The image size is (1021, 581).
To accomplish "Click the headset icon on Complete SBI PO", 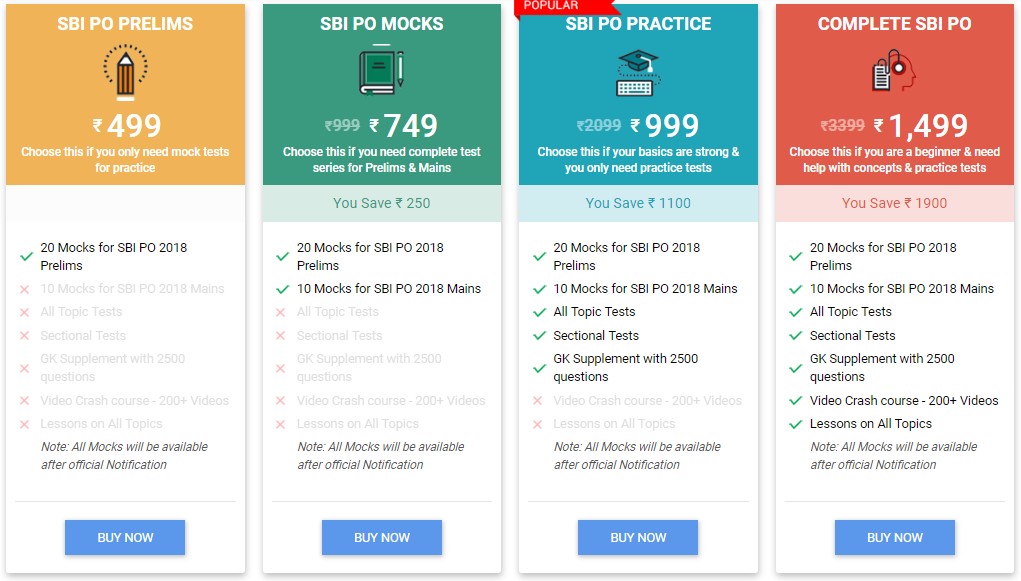I will tap(894, 72).
